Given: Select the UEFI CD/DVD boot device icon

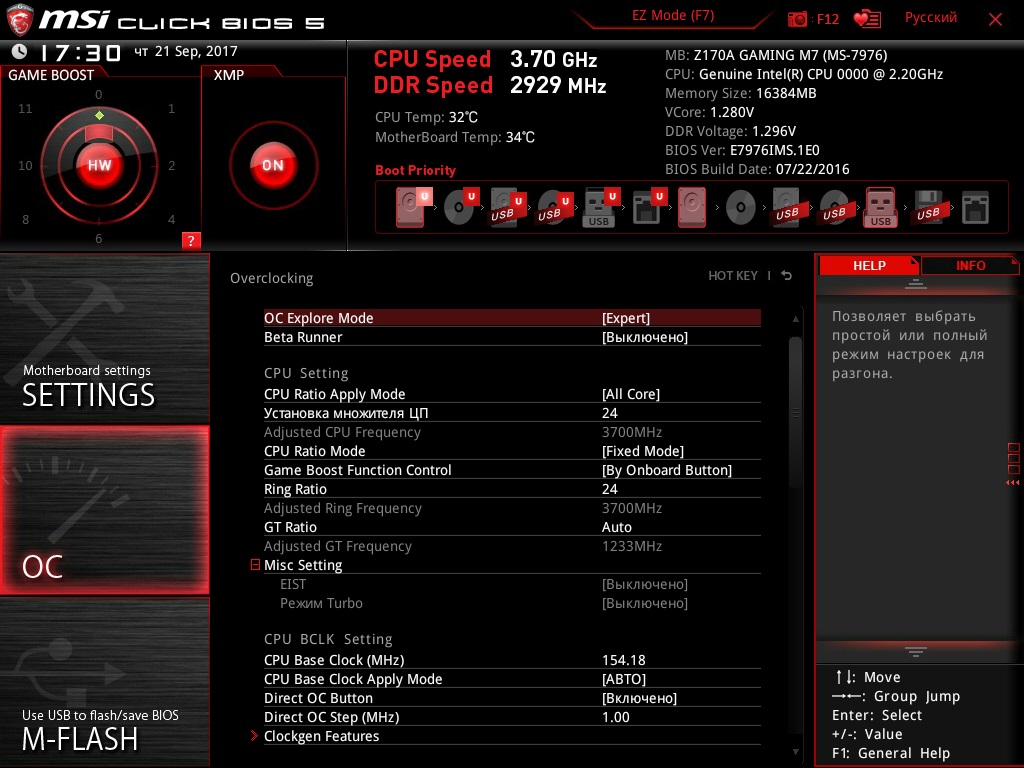Looking at the screenshot, I should [461, 207].
